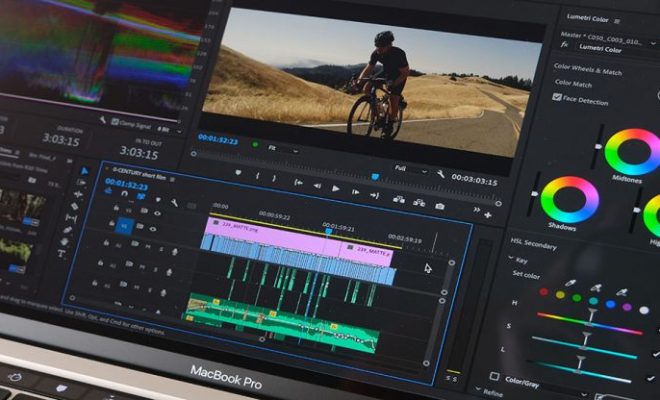Select the red HSL color swatch
Screen dimensions: 660x400
544,291
